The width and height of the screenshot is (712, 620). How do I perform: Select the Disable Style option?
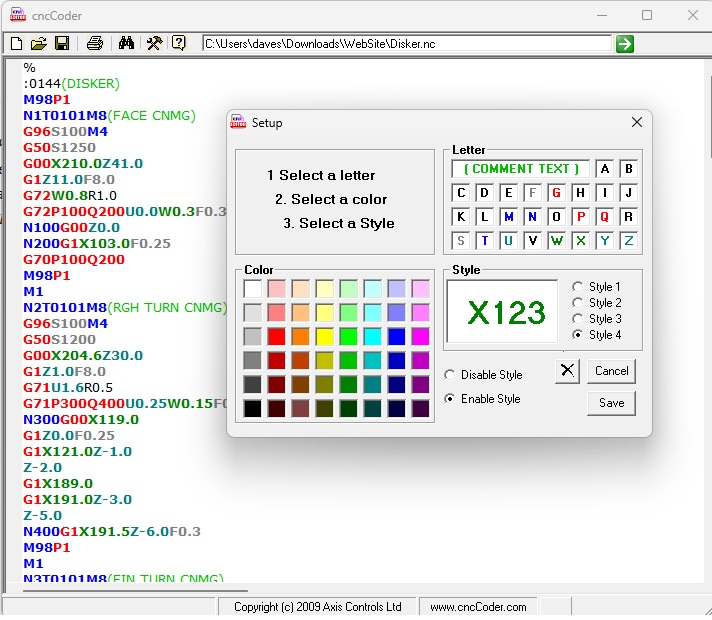pos(450,375)
